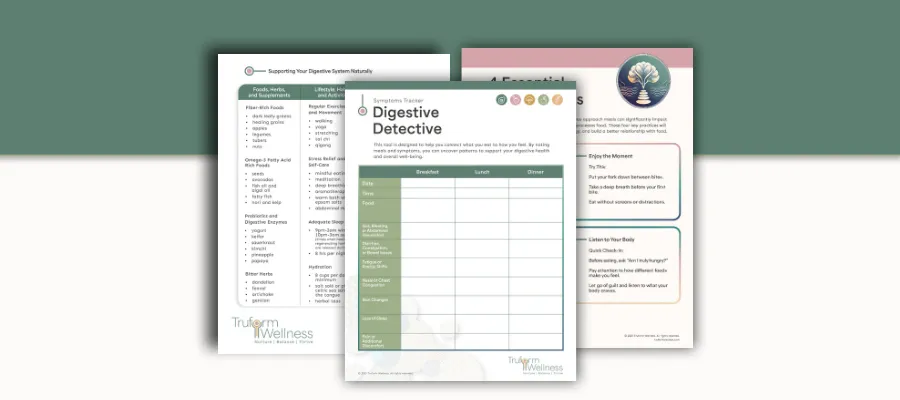Click the sage green fourth circle icon
This screenshot has height=400, width=900.
(543, 100)
